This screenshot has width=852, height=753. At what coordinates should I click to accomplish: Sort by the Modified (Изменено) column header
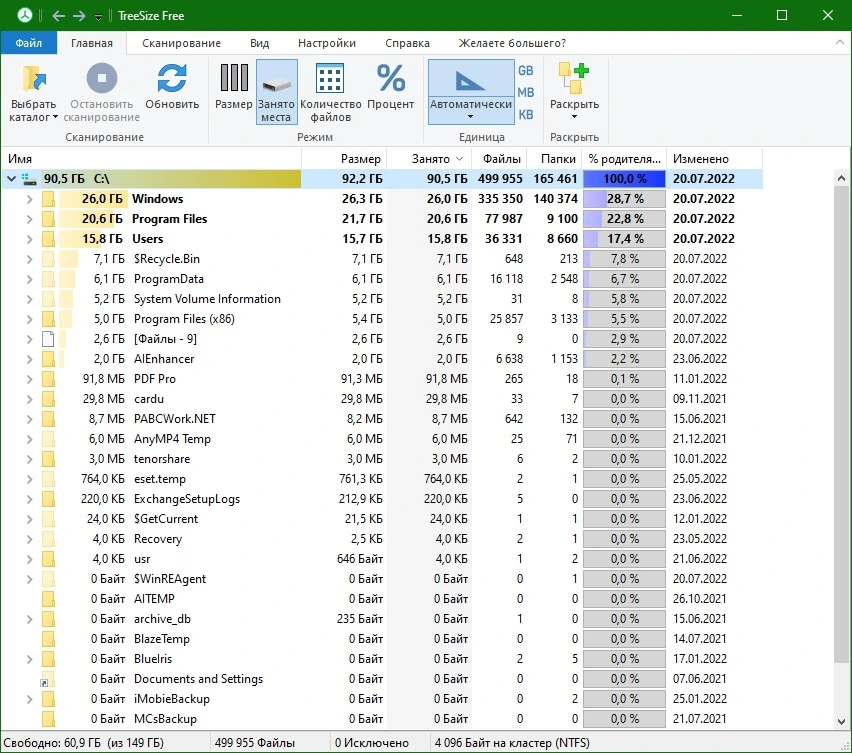pyautogui.click(x=715, y=159)
